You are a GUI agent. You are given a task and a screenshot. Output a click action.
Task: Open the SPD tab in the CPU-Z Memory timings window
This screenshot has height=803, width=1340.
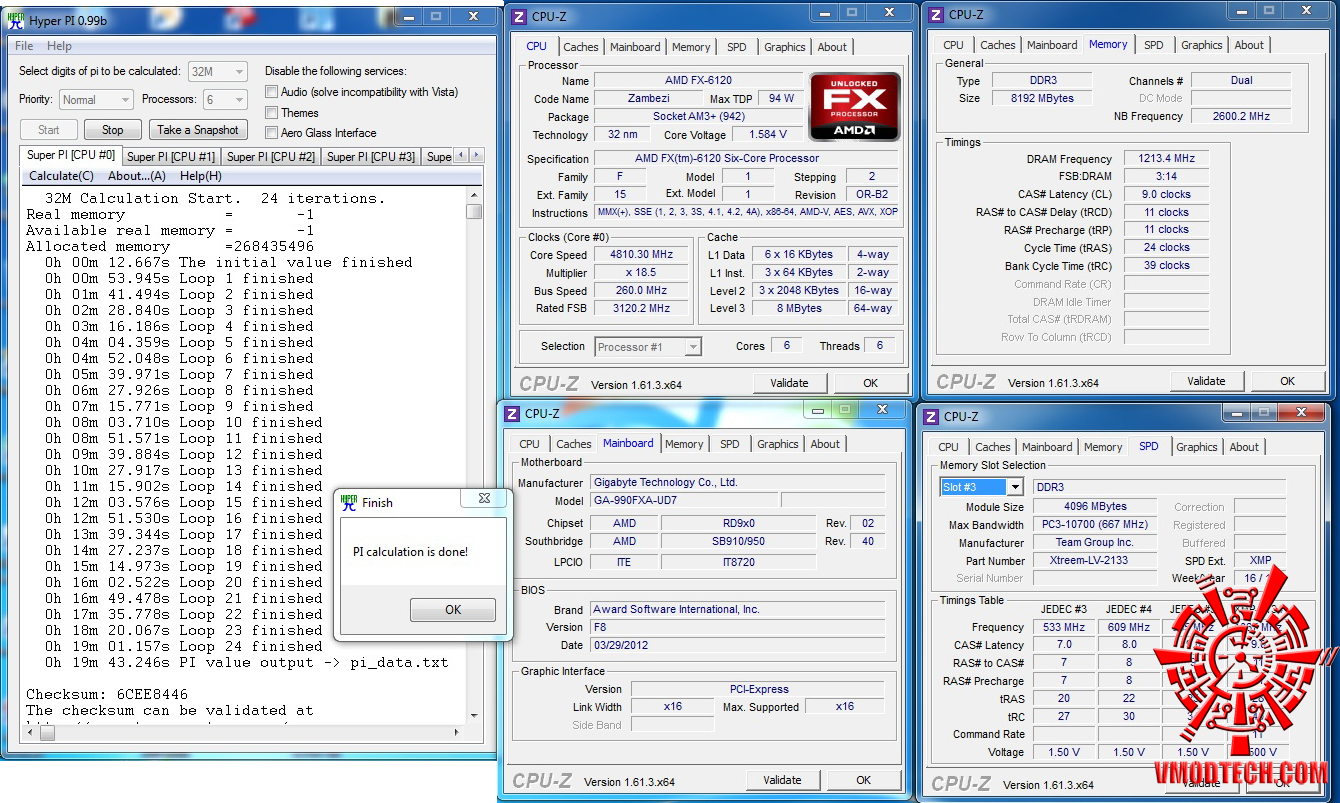(x=1154, y=45)
